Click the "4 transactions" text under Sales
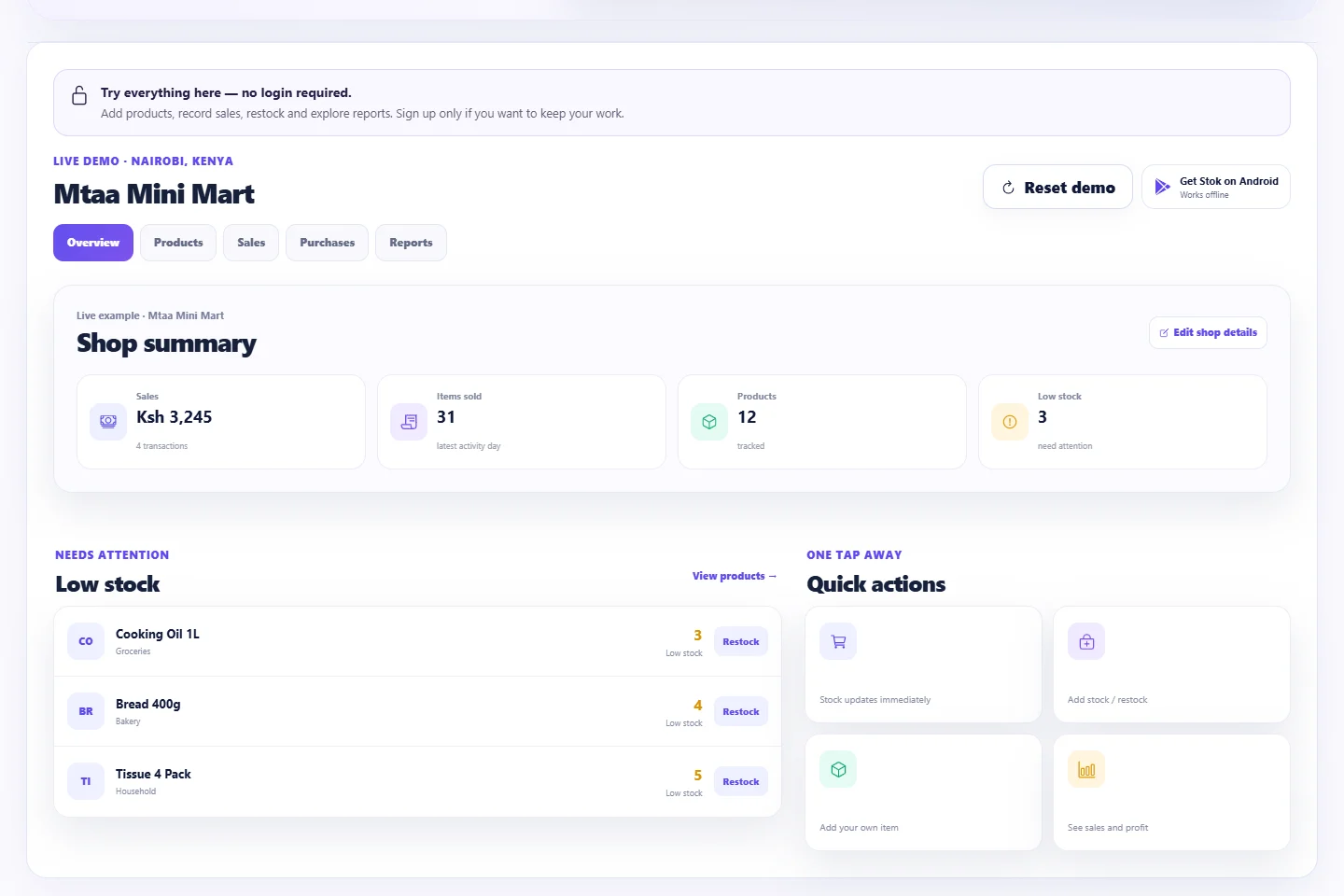This screenshot has width=1344, height=896. (x=162, y=446)
